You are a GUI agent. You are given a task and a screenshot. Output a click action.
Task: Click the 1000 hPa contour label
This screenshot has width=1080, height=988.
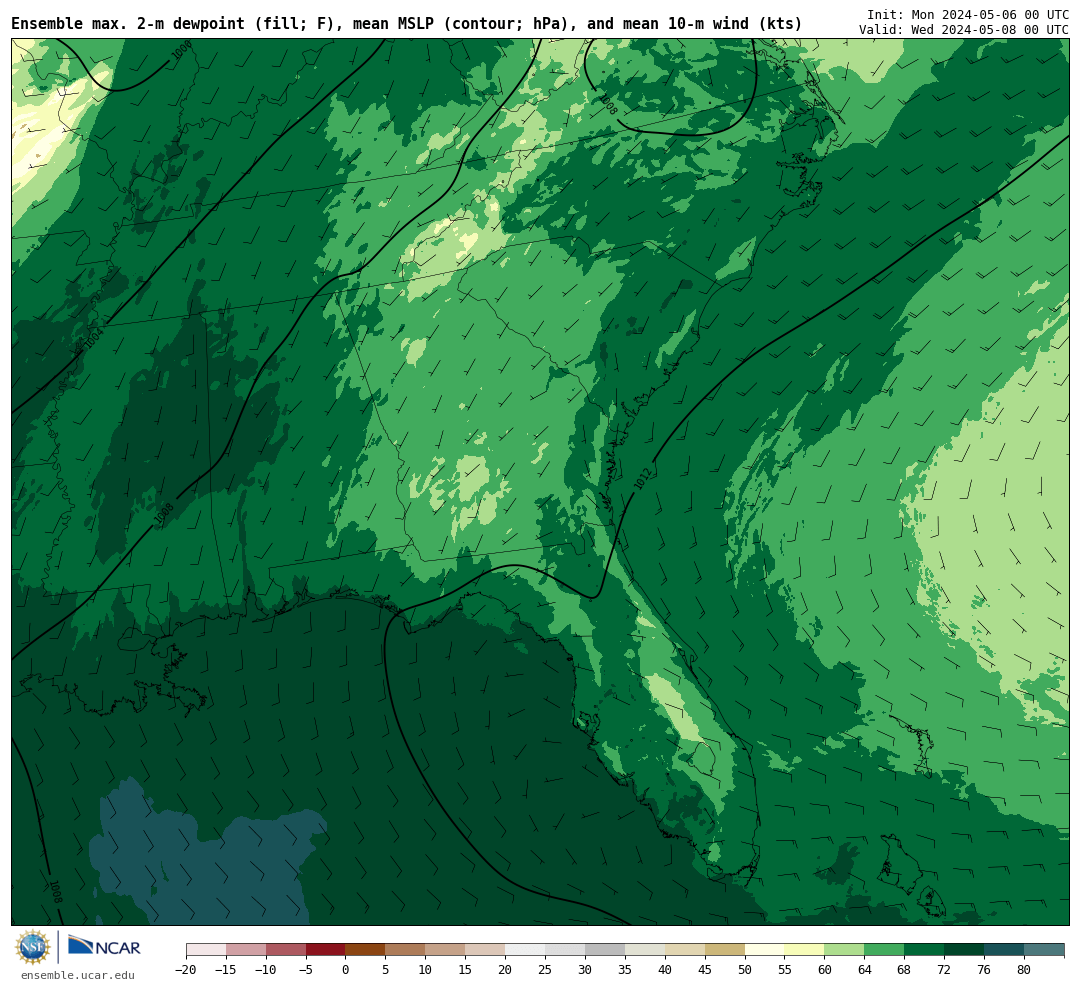(182, 51)
